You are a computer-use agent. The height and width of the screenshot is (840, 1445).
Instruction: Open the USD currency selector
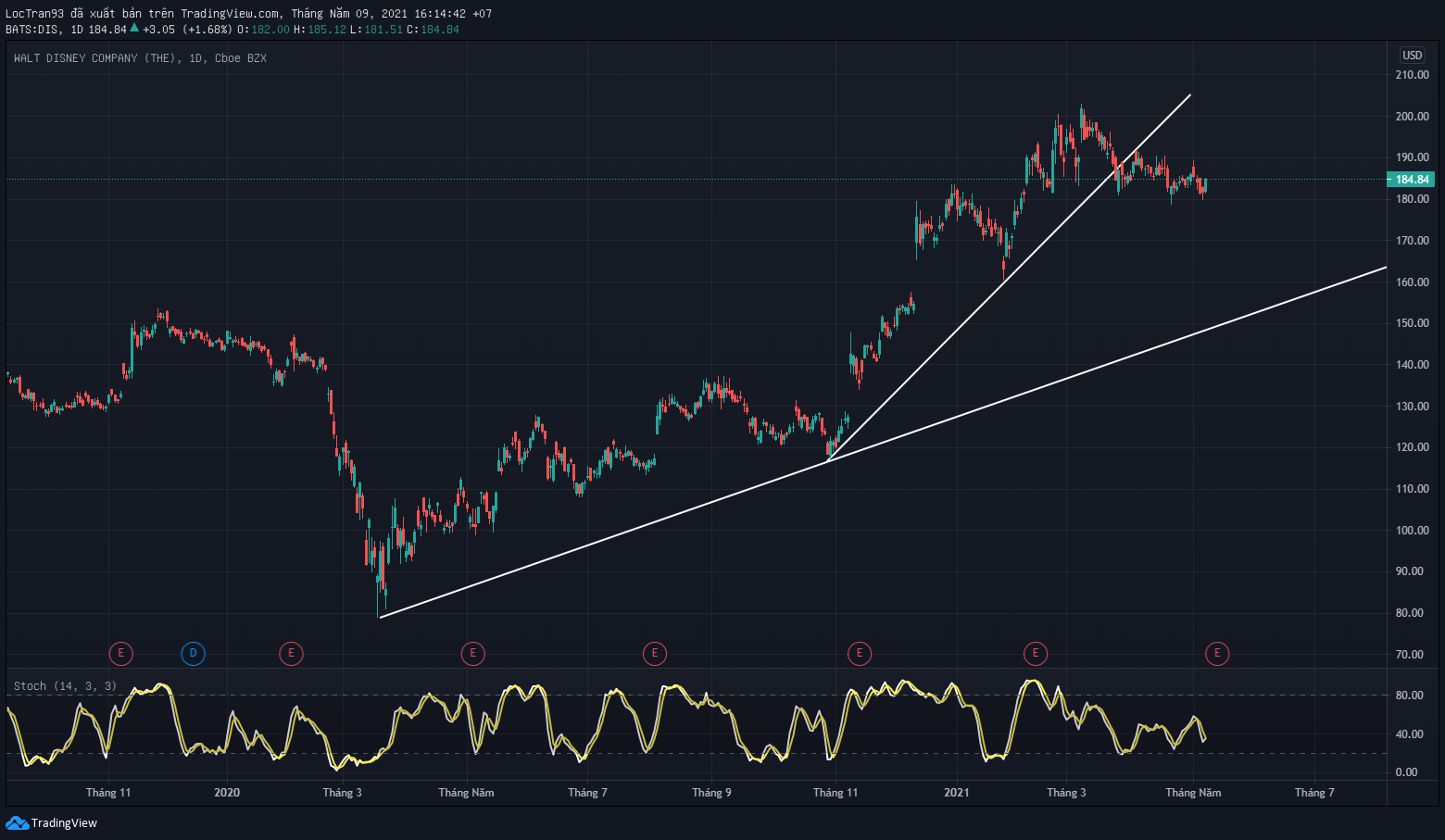click(x=1412, y=56)
